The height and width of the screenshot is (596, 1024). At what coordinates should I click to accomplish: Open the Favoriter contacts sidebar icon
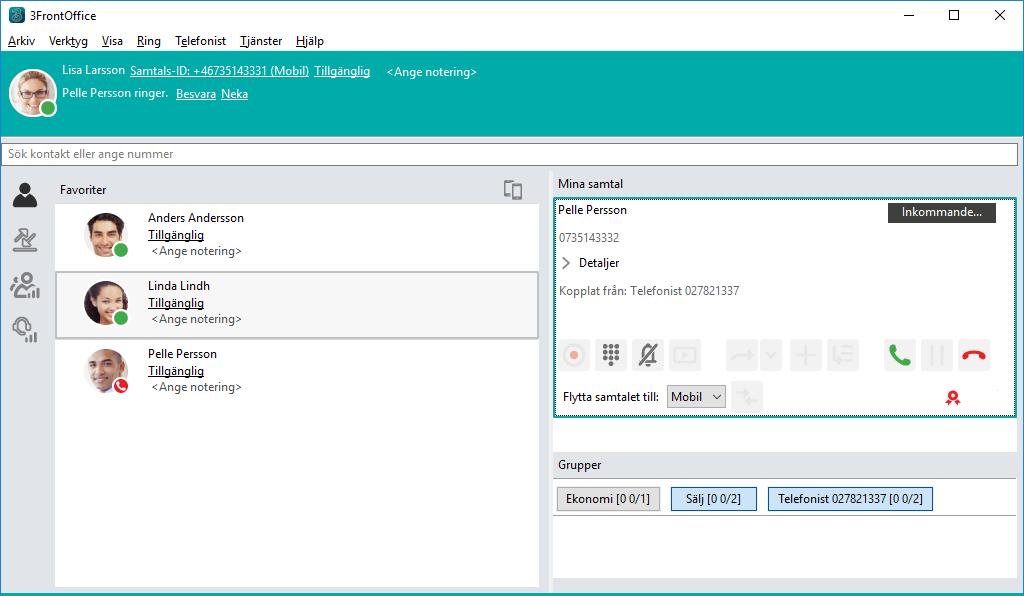click(25, 195)
